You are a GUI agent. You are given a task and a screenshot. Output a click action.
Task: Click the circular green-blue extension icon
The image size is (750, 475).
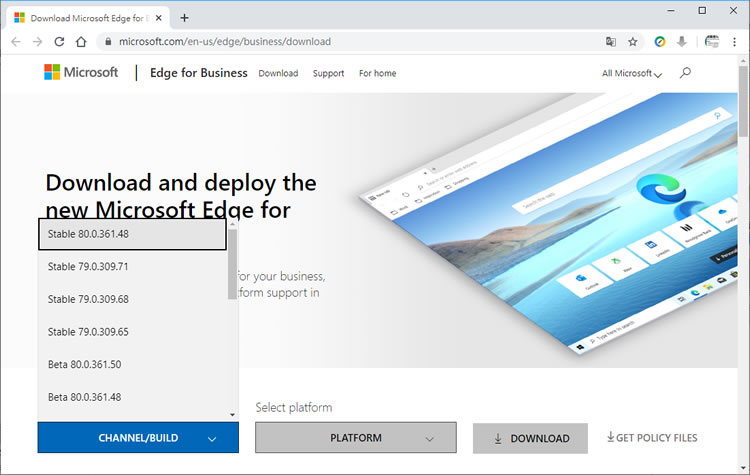(x=660, y=42)
